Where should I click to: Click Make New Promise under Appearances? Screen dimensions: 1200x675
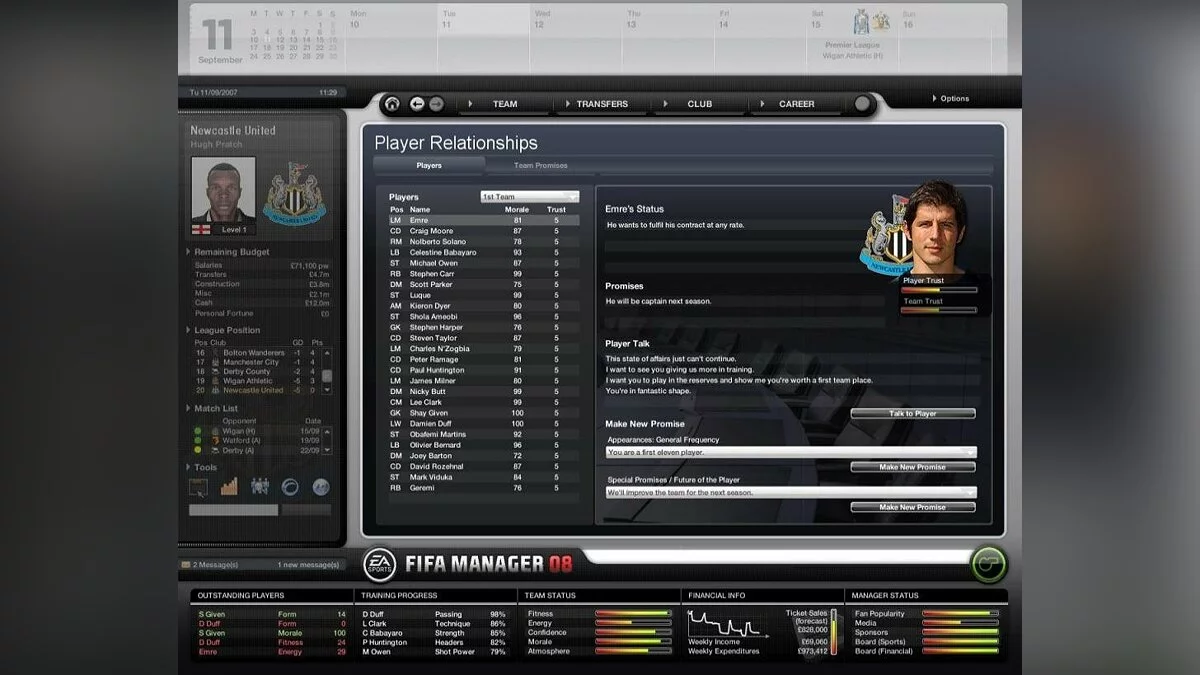913,467
